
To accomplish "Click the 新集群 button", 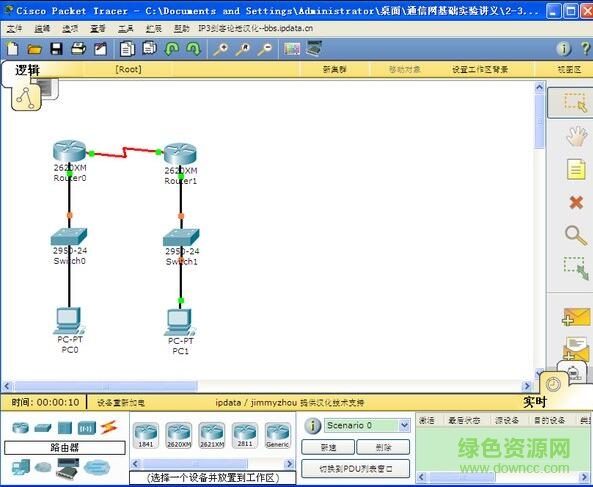I will click(334, 70).
